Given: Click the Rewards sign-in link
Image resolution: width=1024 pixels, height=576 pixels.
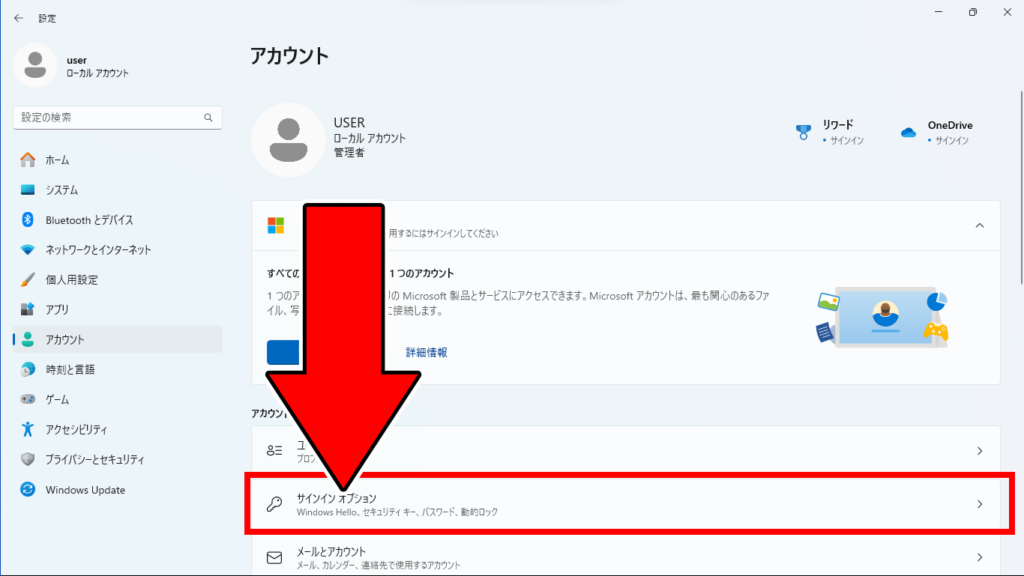Looking at the screenshot, I should (x=843, y=141).
